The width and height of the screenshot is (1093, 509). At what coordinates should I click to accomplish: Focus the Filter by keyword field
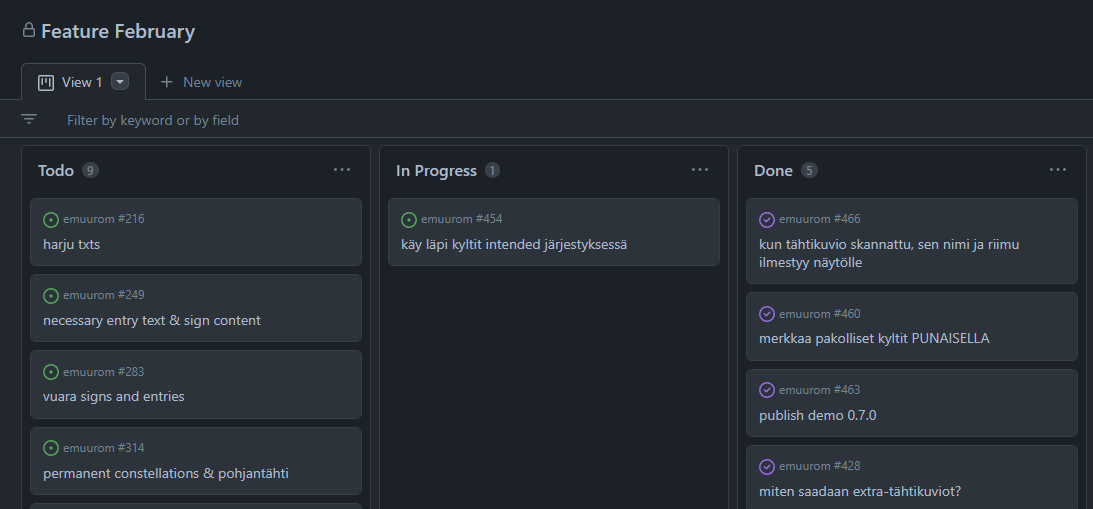pyautogui.click(x=153, y=120)
